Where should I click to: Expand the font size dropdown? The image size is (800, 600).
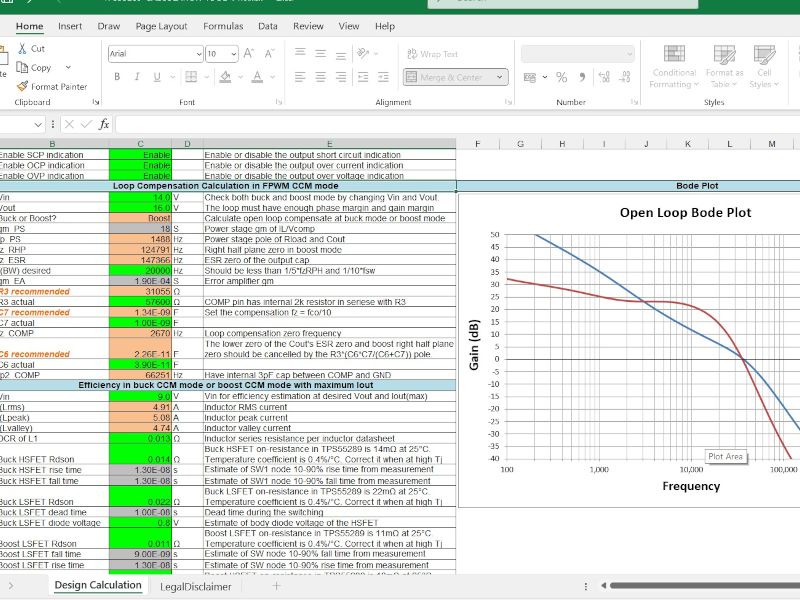231,54
